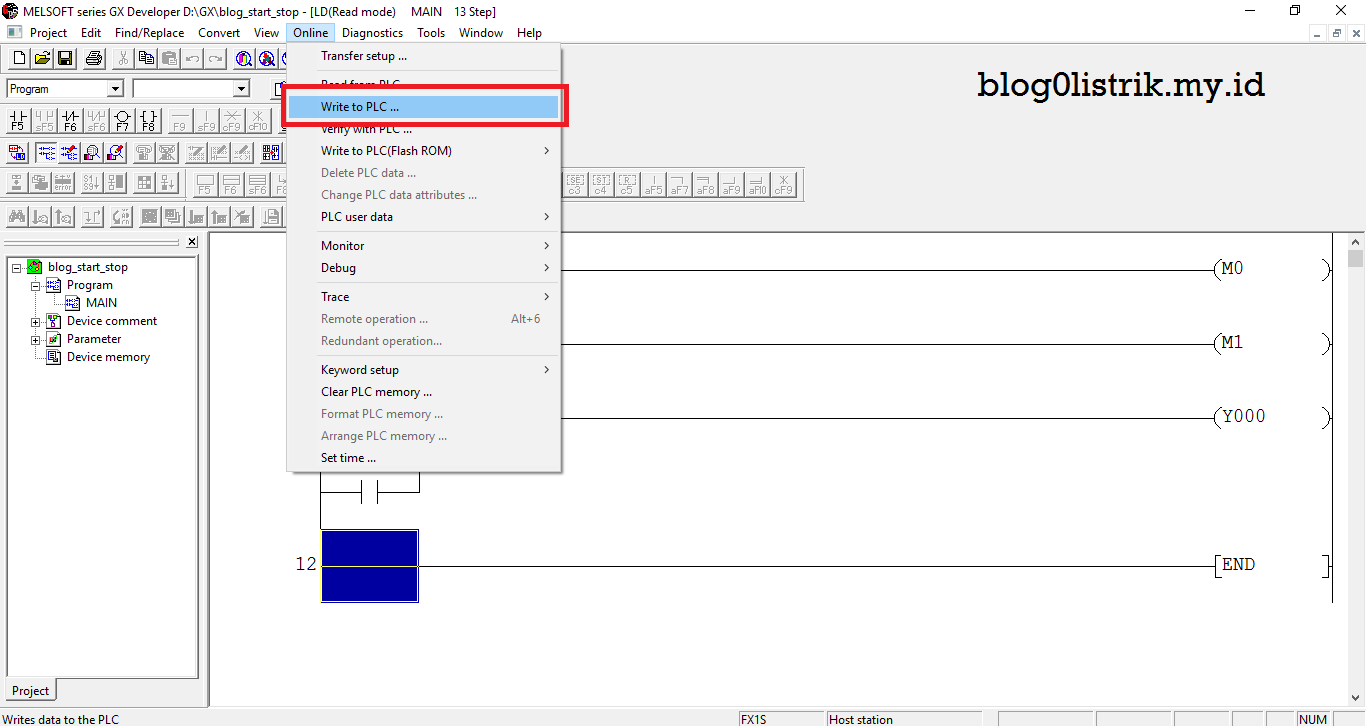Click the Print toolbar icon
Viewport: 1366px width, 726px height.
[x=93, y=58]
